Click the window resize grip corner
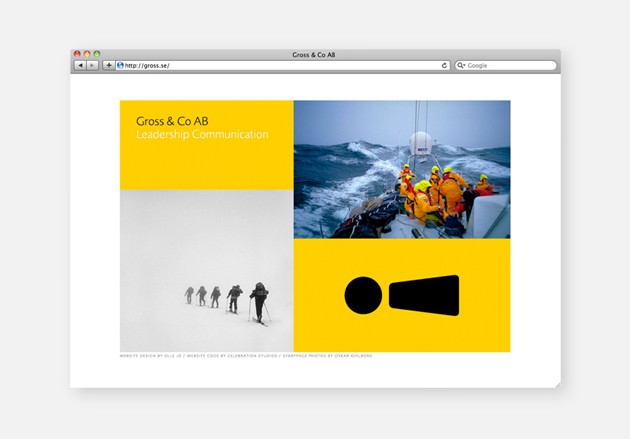This screenshot has height=439, width=630. pyautogui.click(x=557, y=385)
